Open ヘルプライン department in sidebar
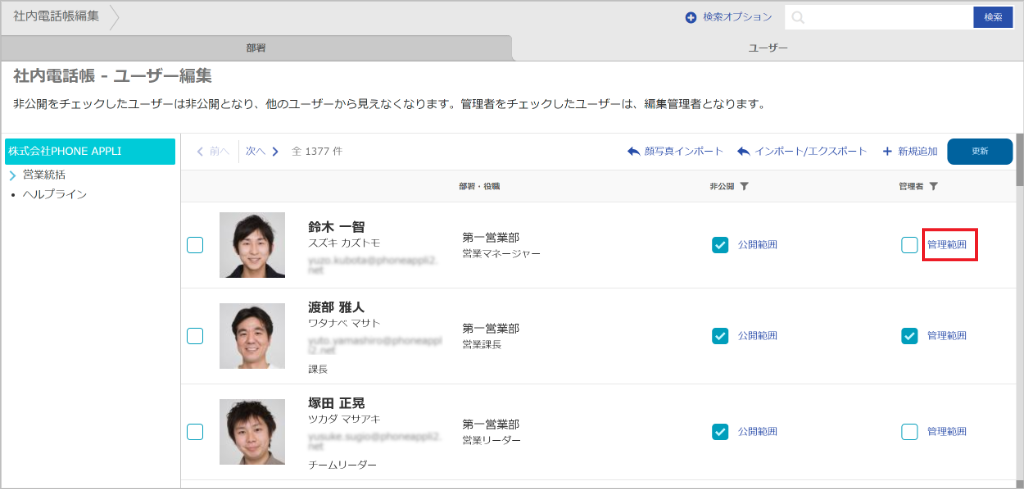The height and width of the screenshot is (489, 1024). coord(54,194)
